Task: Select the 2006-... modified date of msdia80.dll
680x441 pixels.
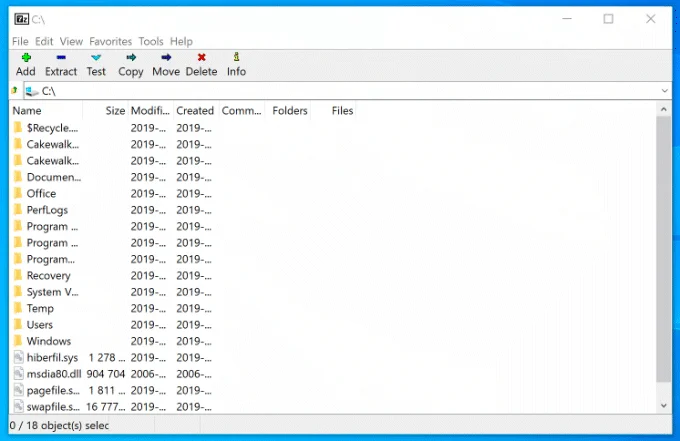Action: (x=148, y=374)
